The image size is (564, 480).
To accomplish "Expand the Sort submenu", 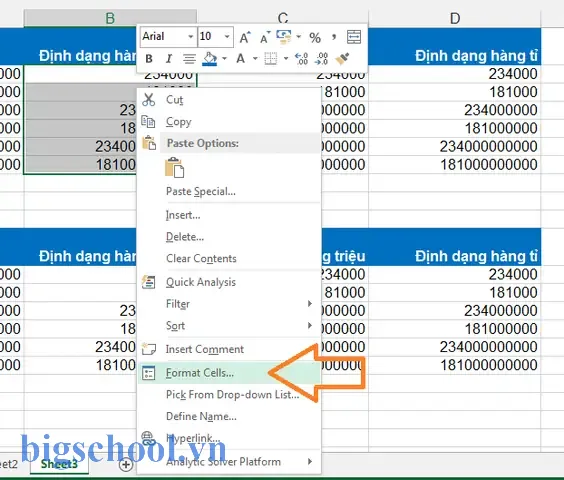I will pyautogui.click(x=229, y=326).
